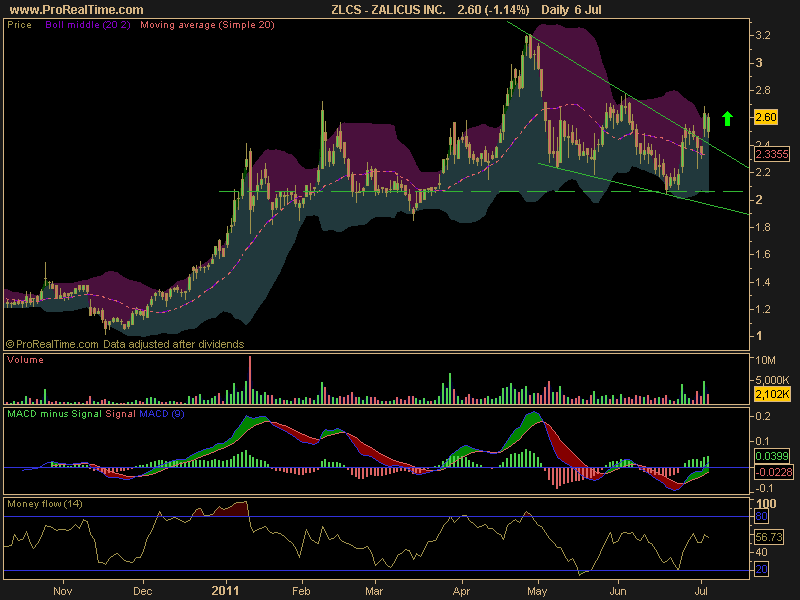Click the 20 oversold level tag
The width and height of the screenshot is (800, 600).
[761, 569]
